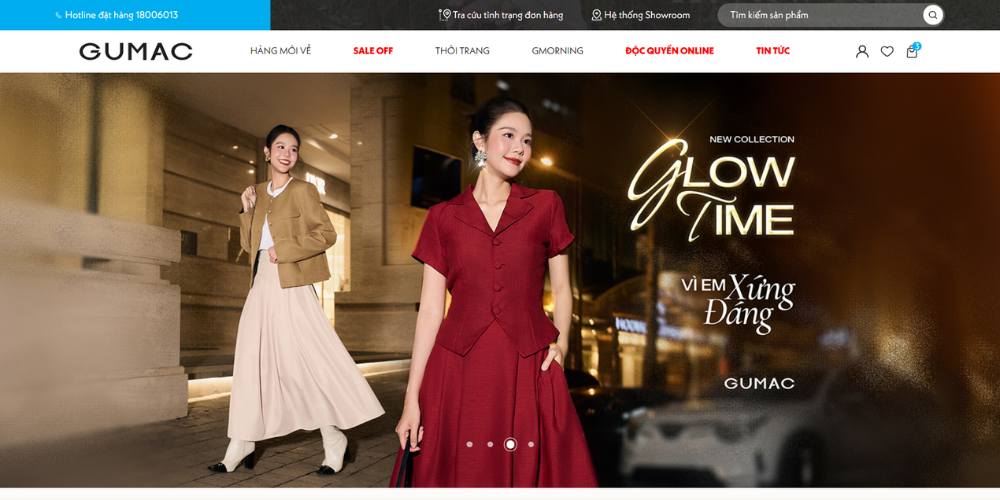Click the NEW COLLECTION banner text

click(x=752, y=139)
